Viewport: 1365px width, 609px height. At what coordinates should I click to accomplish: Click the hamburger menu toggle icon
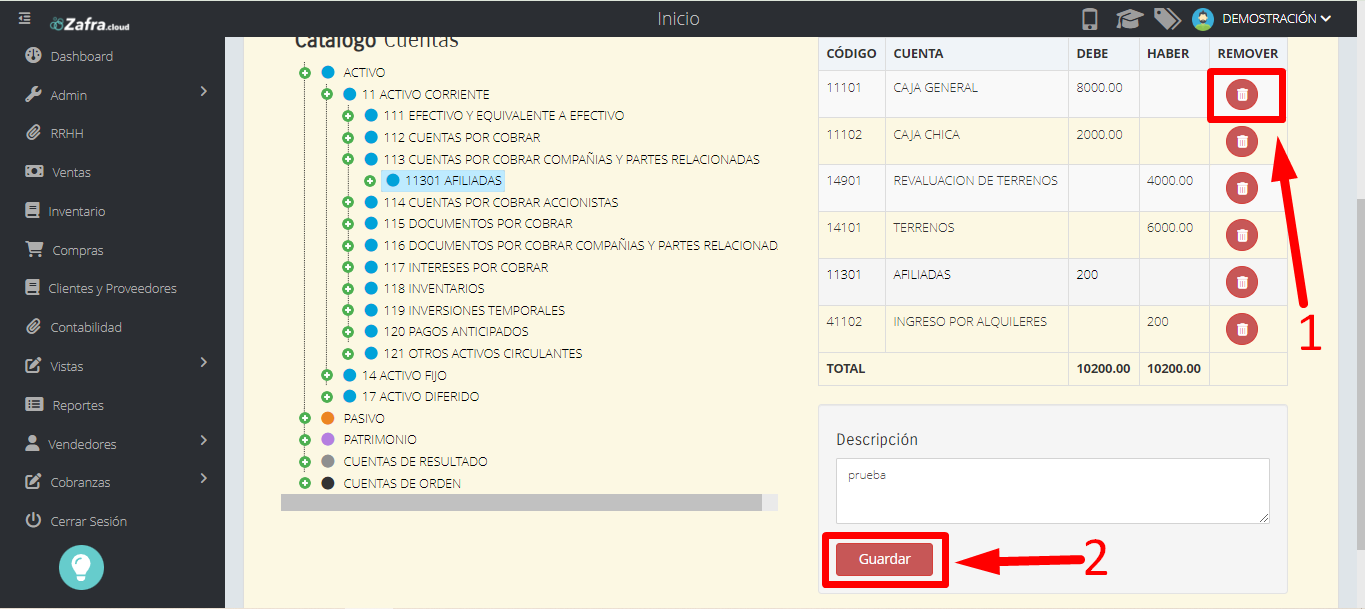[x=24, y=19]
